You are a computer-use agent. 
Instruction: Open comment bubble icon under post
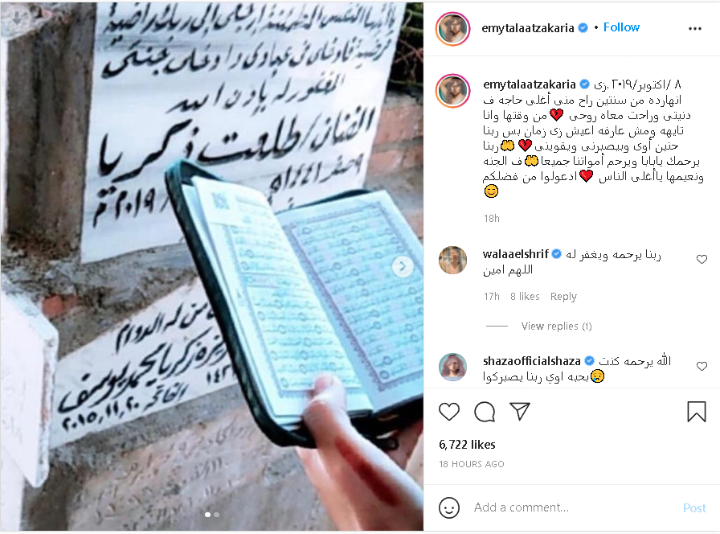(x=484, y=411)
